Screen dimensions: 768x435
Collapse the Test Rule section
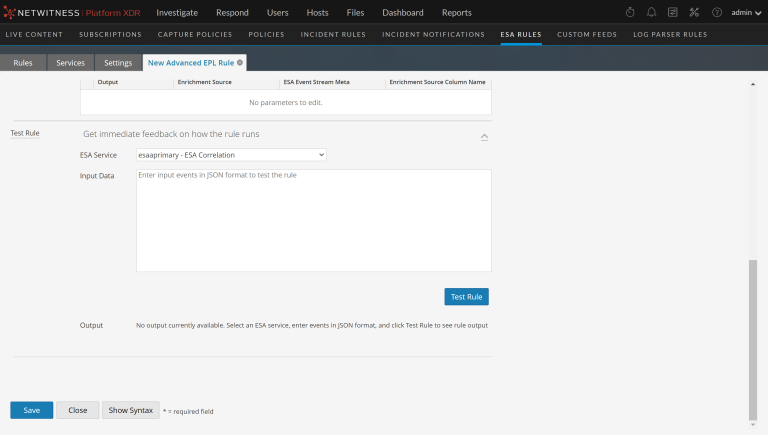(484, 136)
